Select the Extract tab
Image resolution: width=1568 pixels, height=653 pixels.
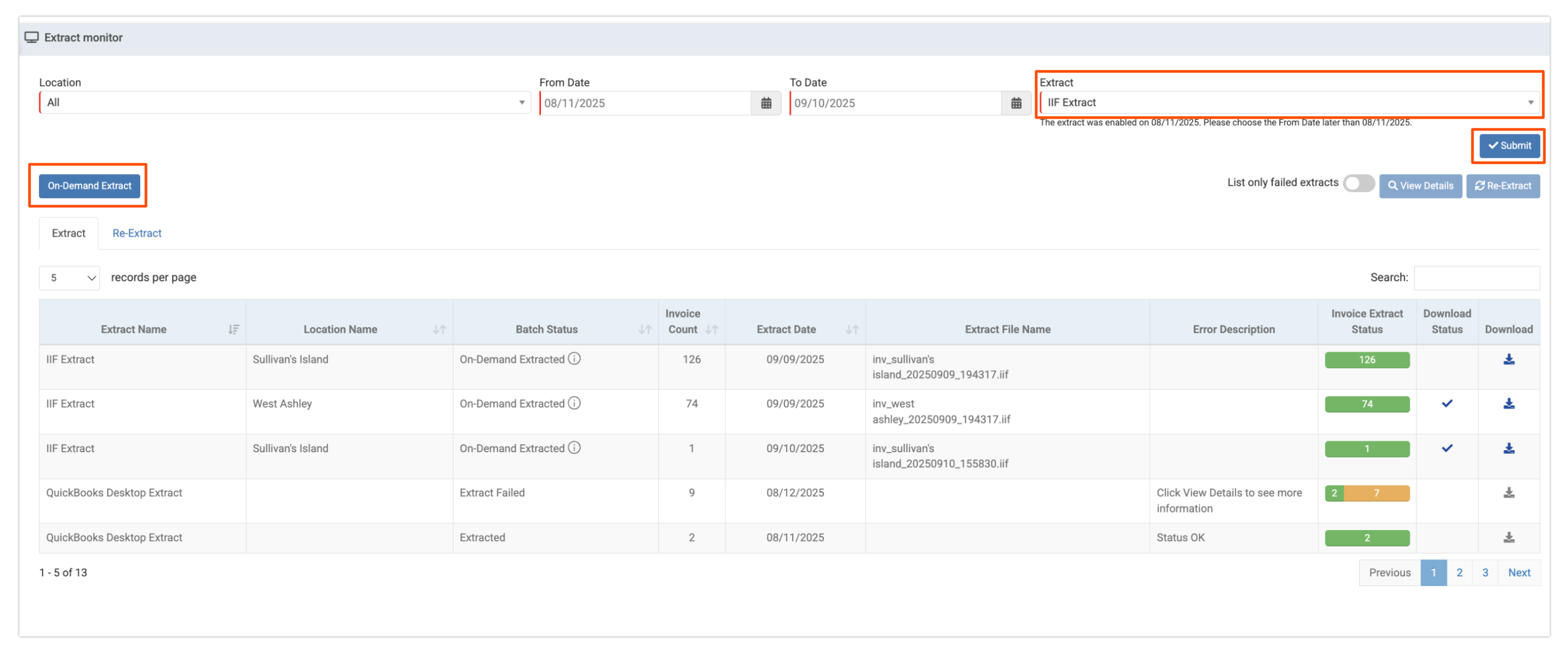pyautogui.click(x=68, y=233)
